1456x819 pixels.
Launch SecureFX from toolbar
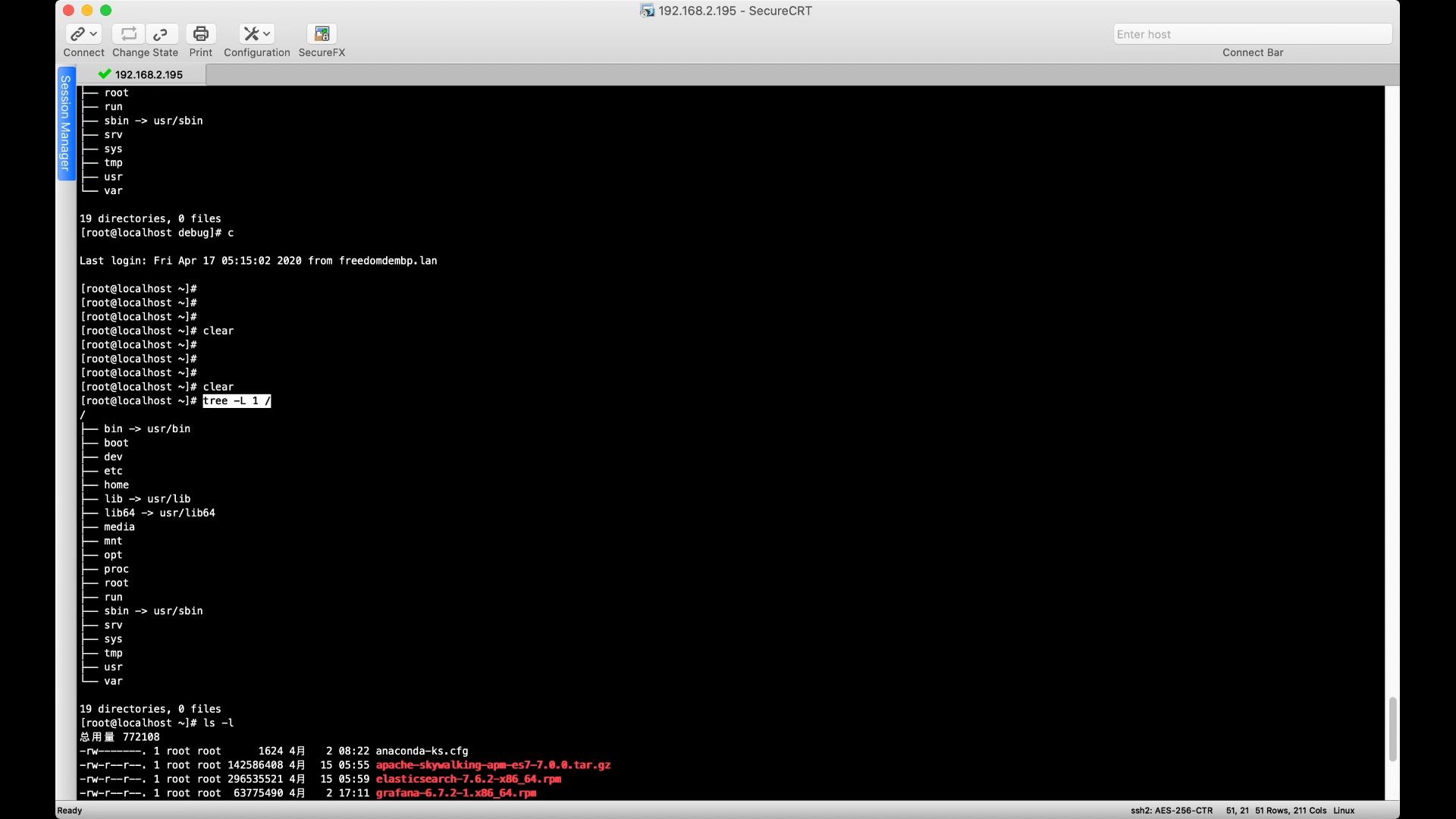click(322, 33)
